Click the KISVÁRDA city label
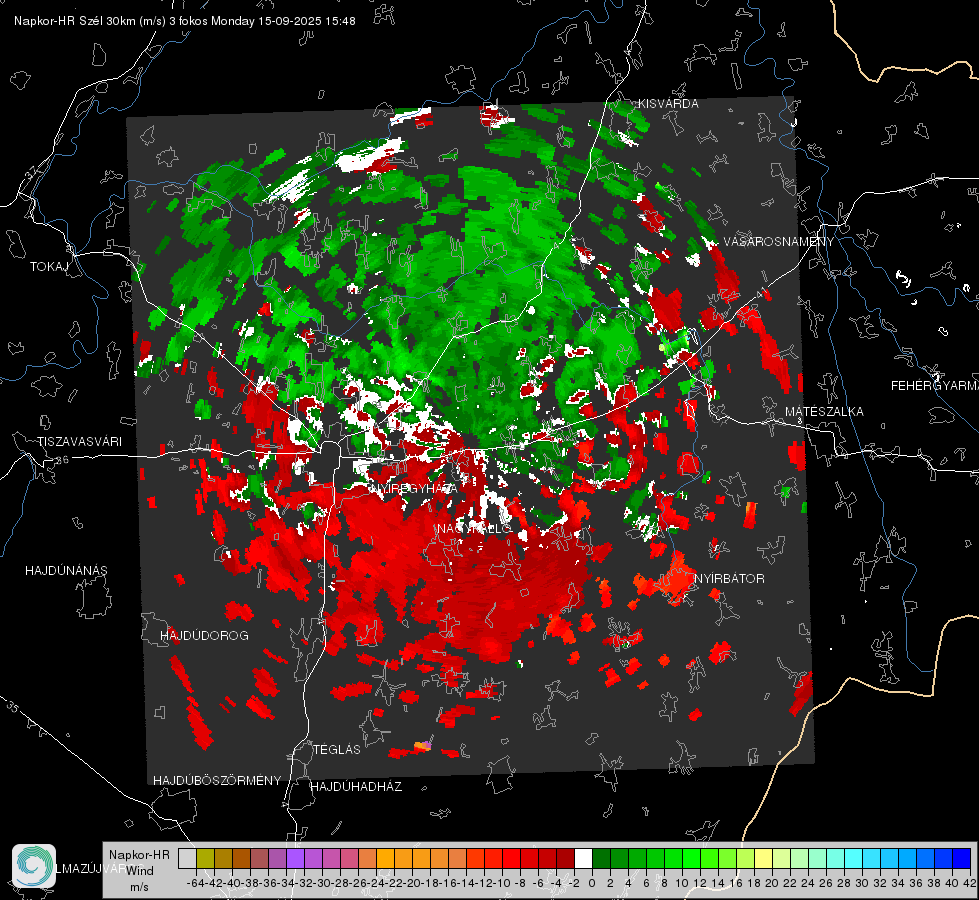This screenshot has width=979, height=900. click(668, 104)
